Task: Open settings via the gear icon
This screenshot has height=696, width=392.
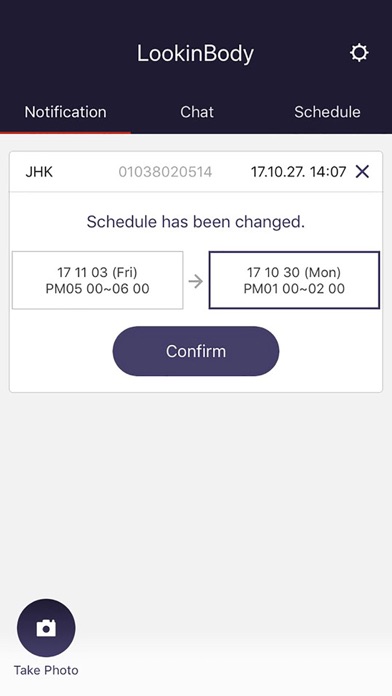Action: coord(359,53)
